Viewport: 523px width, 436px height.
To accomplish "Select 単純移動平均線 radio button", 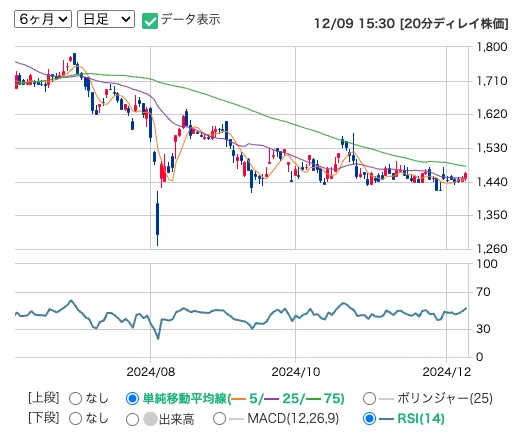I will point(132,398).
